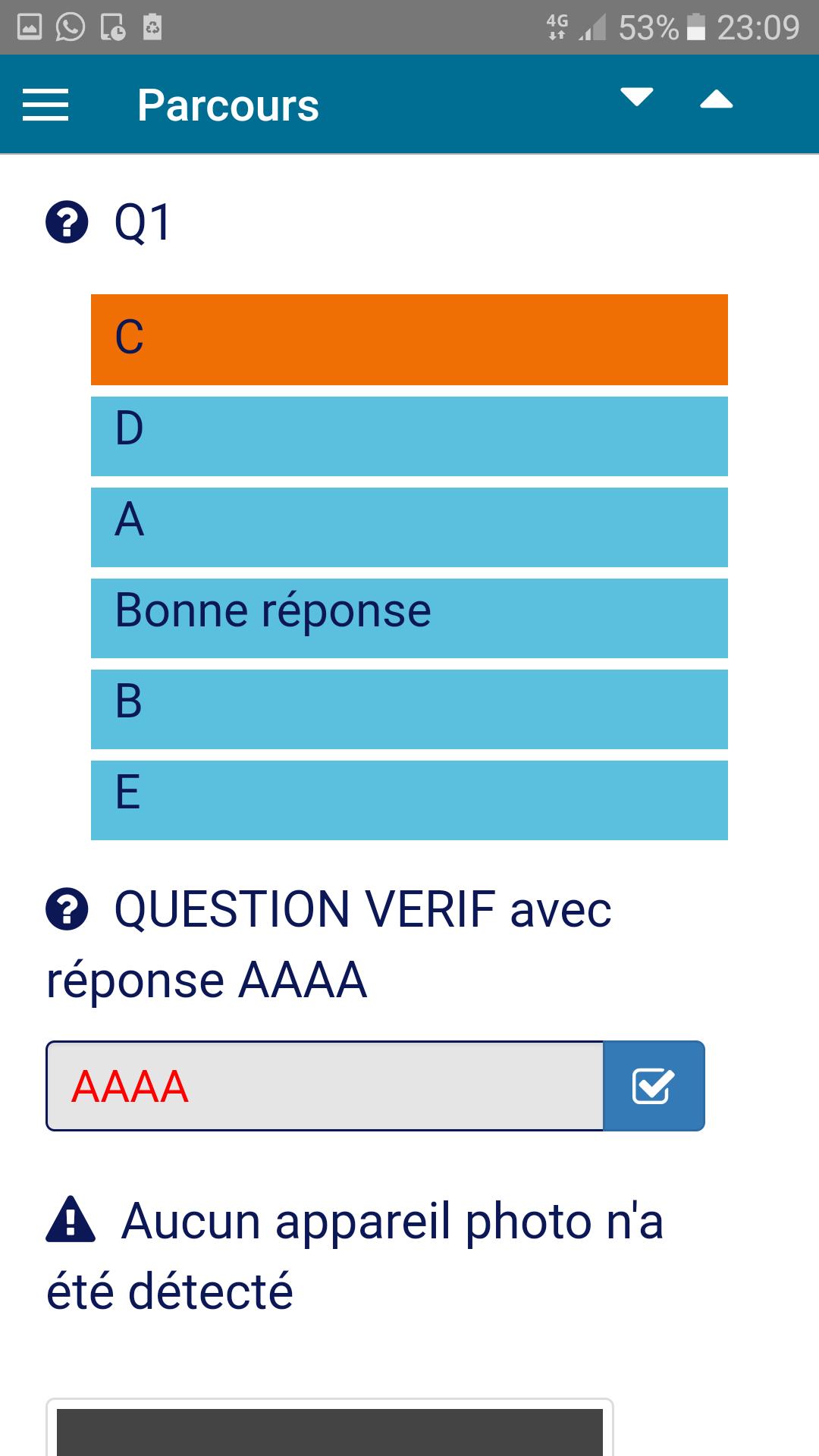Screen dimensions: 819x1456
Task: Tap the gallery image notification icon
Action: pos(30,28)
